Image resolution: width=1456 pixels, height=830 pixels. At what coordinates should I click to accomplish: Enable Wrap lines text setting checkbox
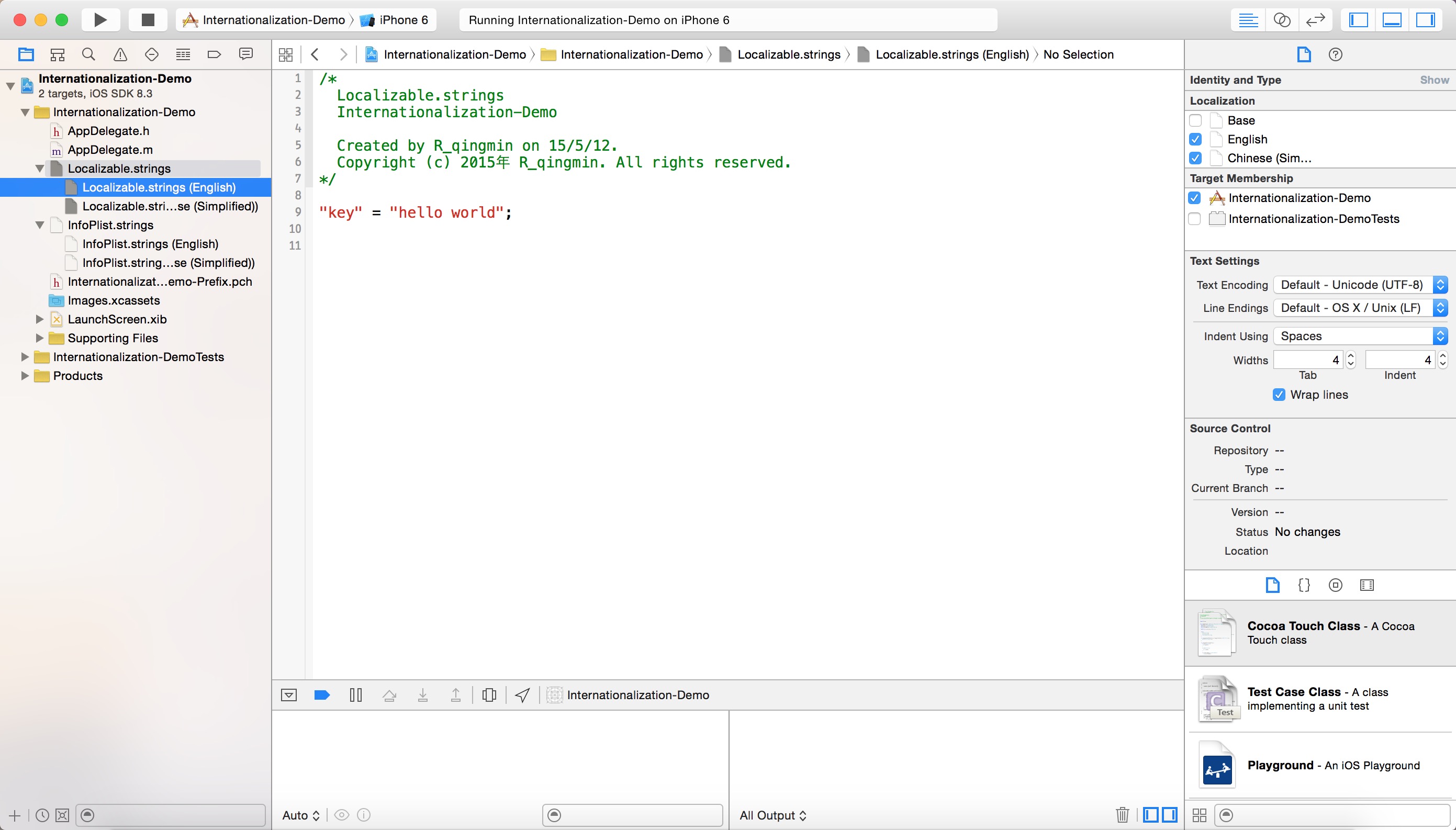pos(1278,394)
